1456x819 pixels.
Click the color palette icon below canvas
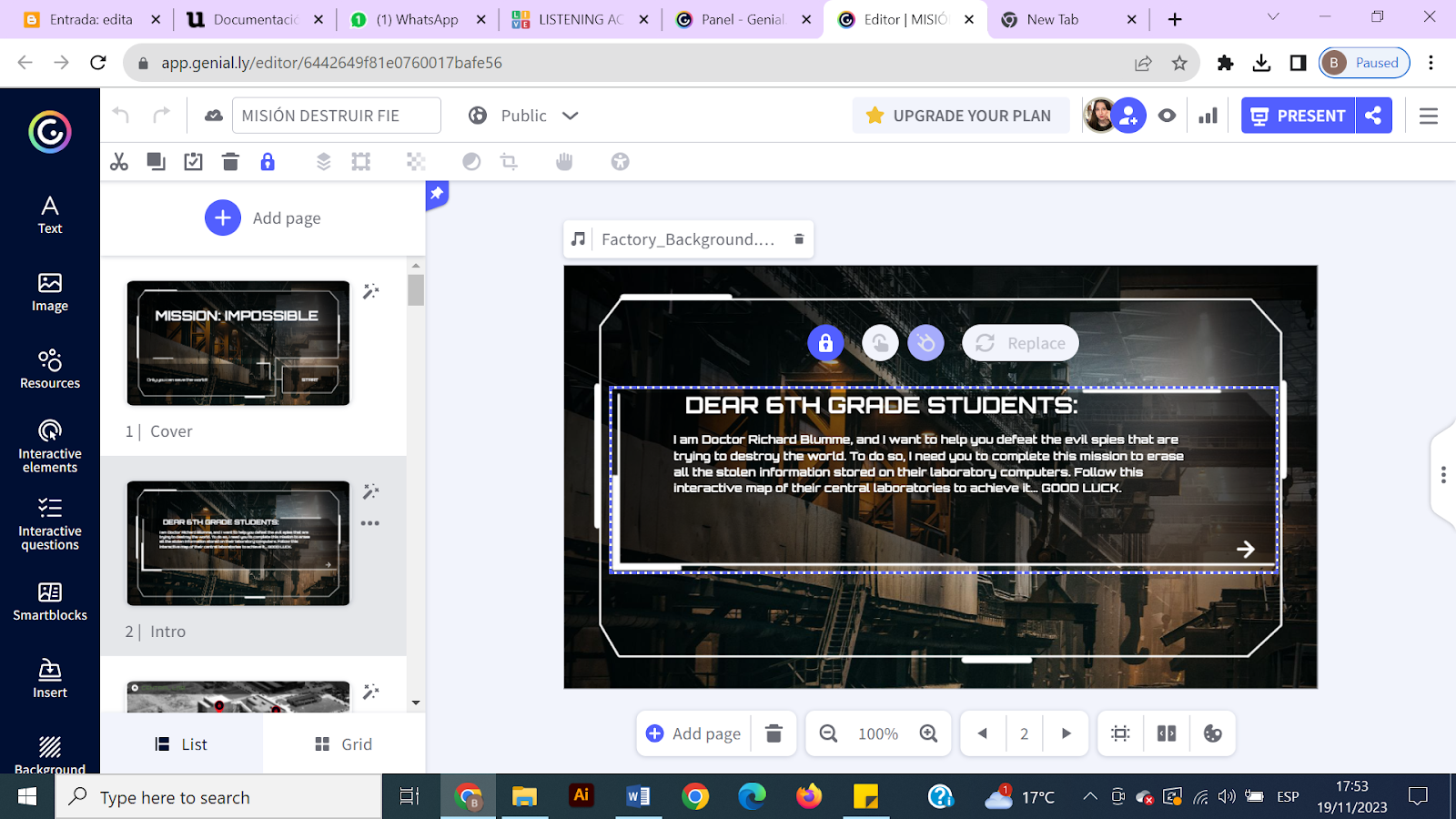(x=1212, y=733)
